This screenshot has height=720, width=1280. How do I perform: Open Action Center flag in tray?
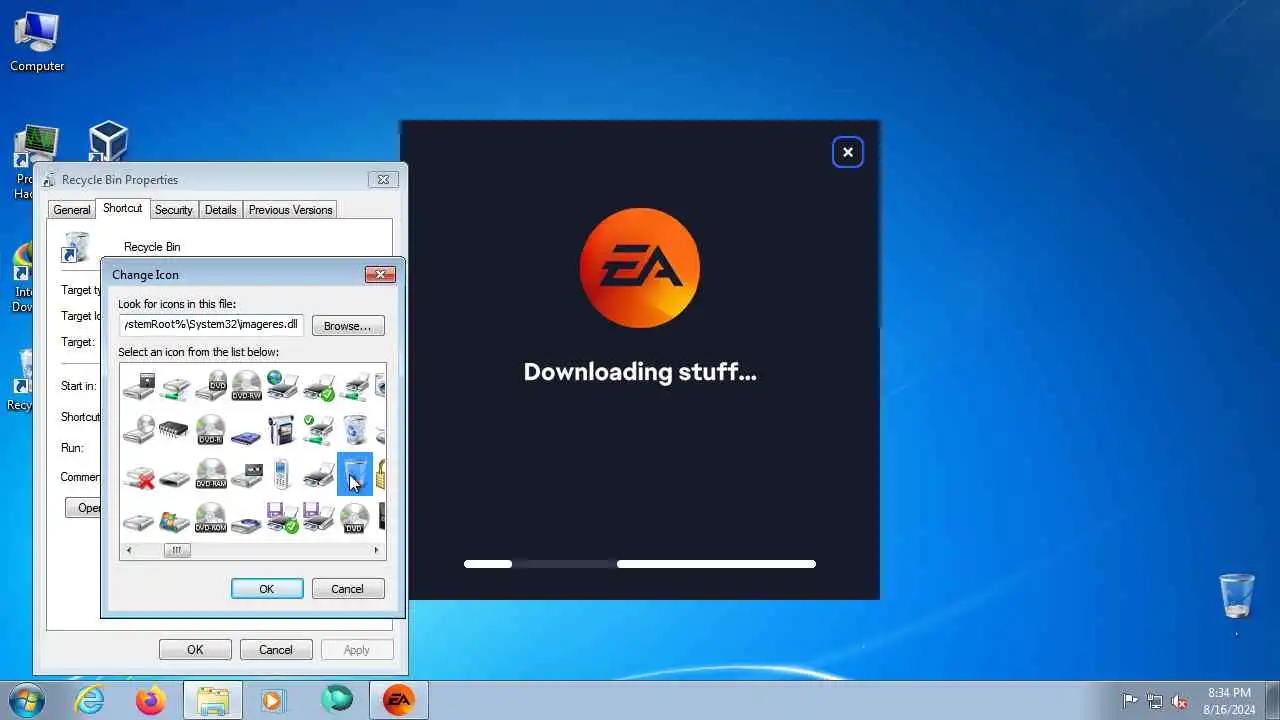pyautogui.click(x=1130, y=701)
